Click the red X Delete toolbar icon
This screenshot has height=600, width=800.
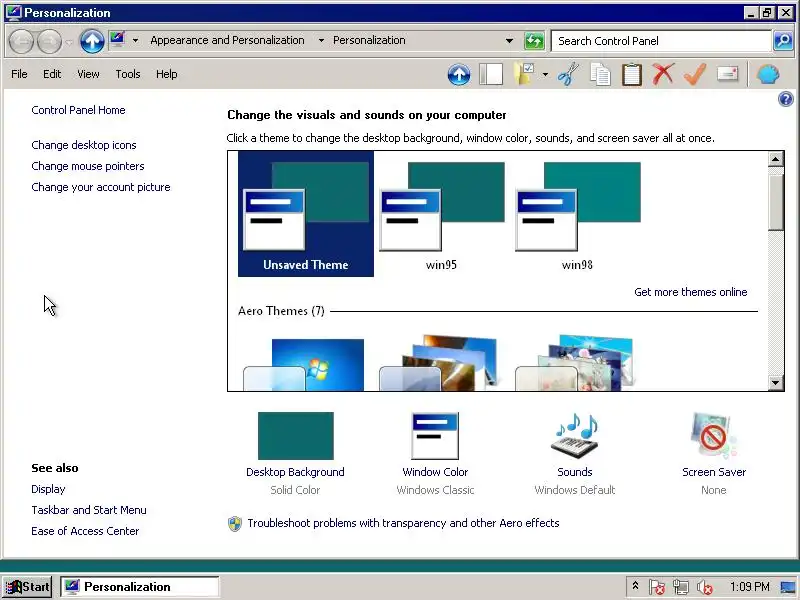663,74
